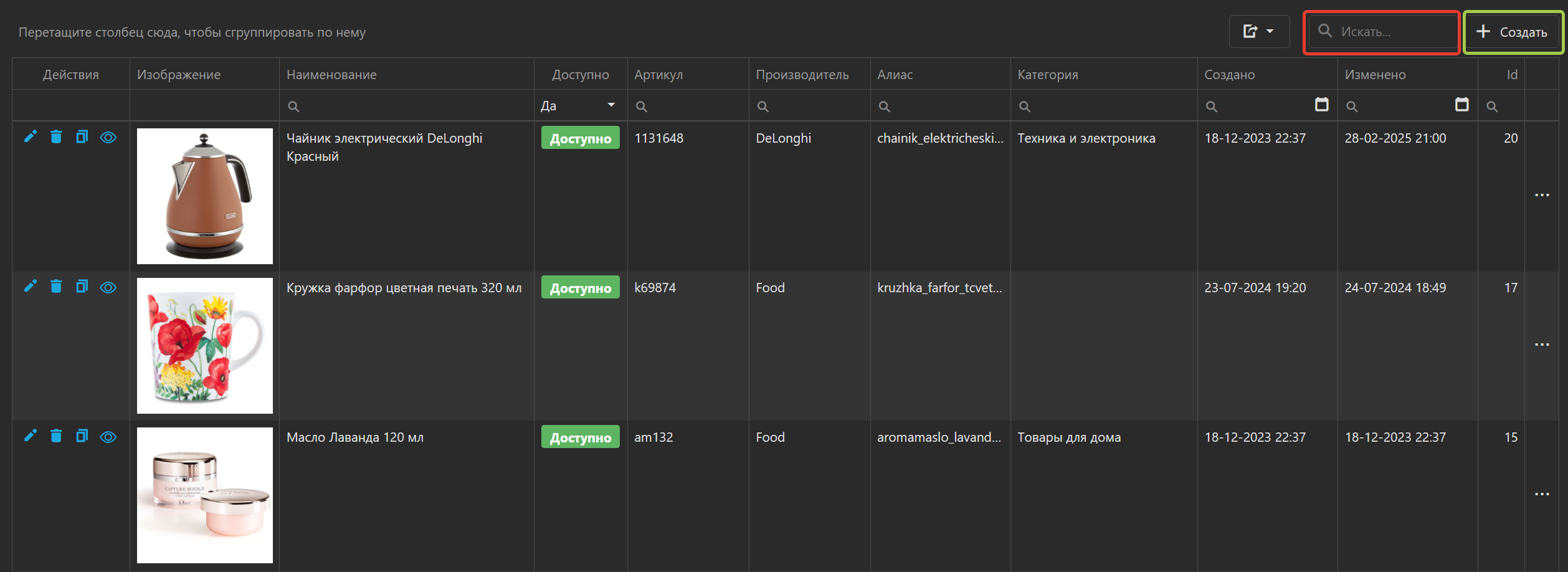Viewport: 1568px width, 572px height.
Task: Click the Создать button
Action: [x=1512, y=32]
